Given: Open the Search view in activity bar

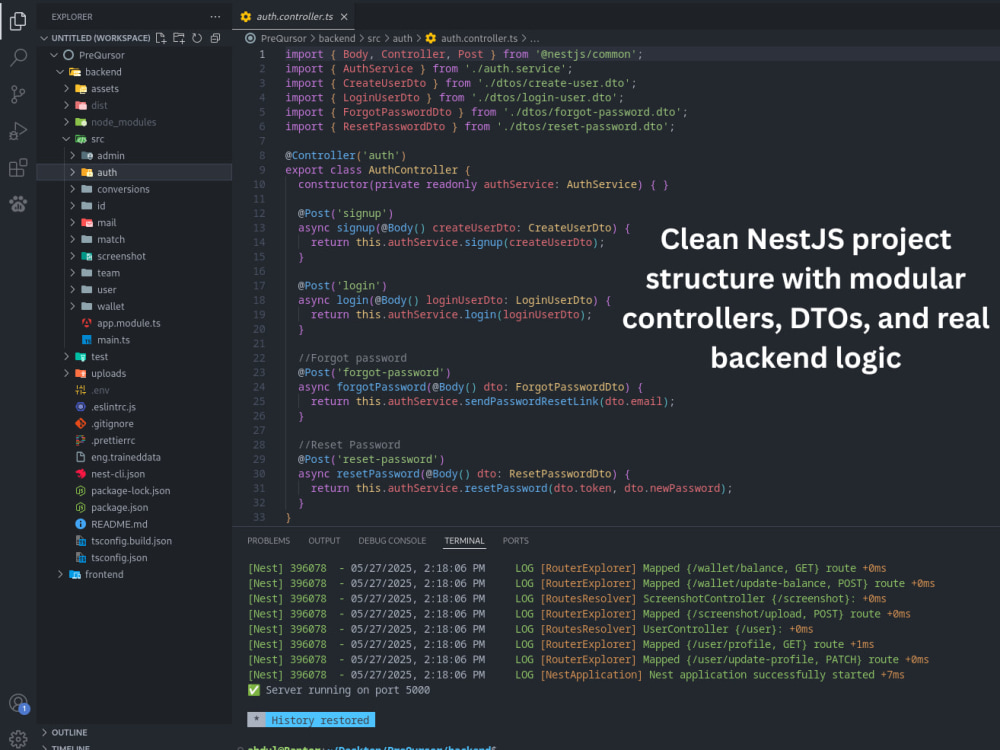Looking at the screenshot, I should (18, 58).
